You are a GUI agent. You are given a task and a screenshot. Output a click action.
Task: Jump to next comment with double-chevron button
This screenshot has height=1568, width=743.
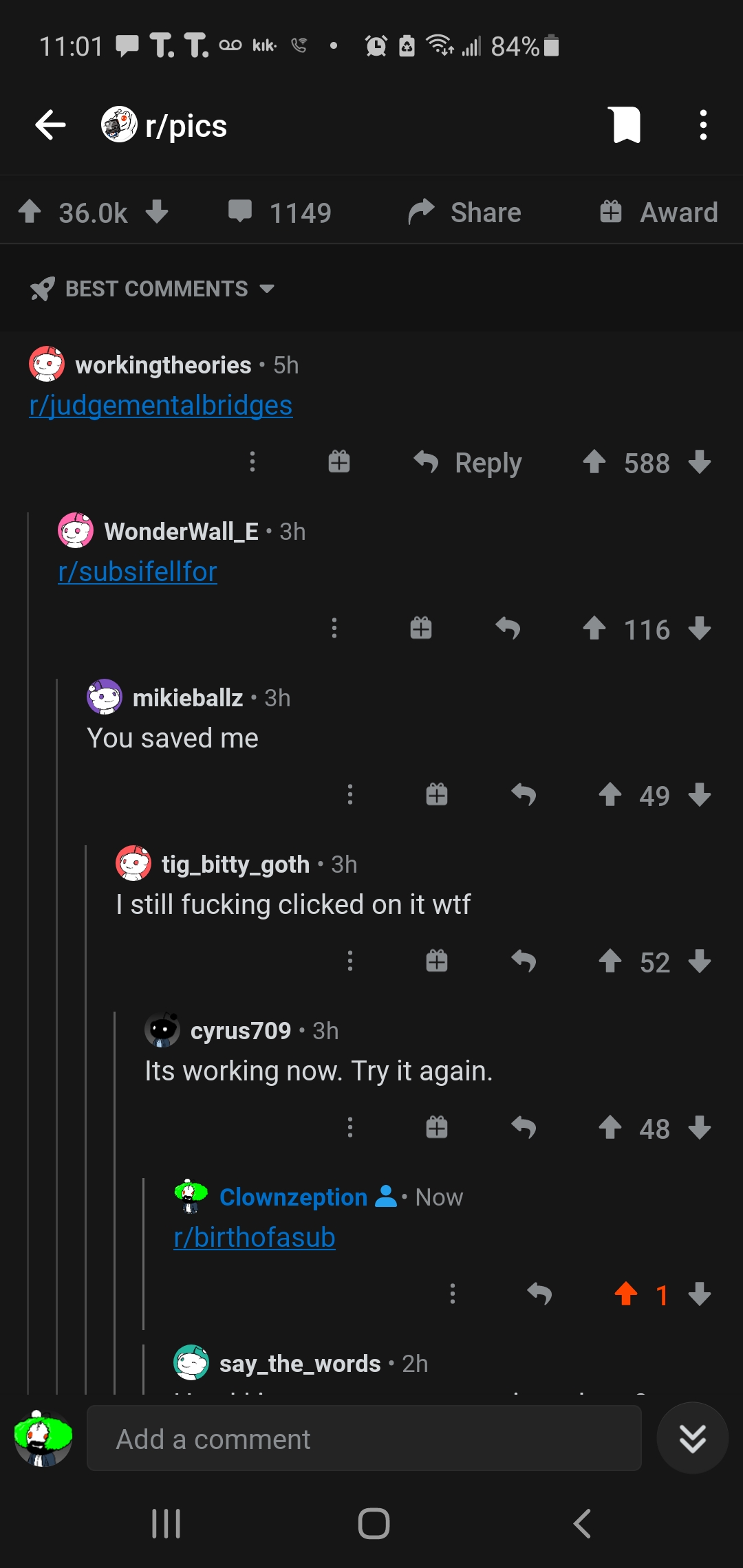click(692, 1439)
